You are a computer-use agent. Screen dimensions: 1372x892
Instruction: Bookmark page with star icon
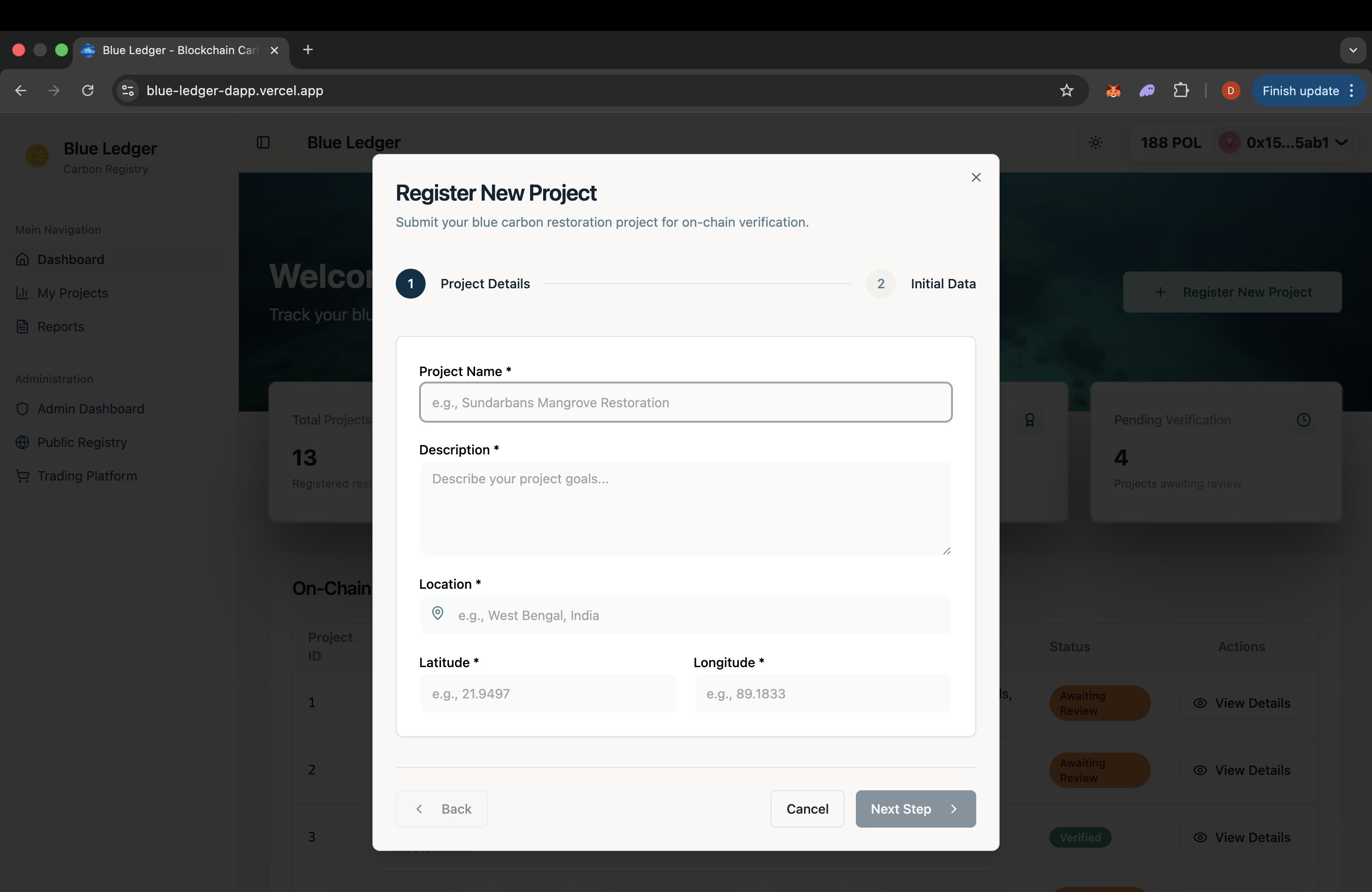click(1066, 91)
